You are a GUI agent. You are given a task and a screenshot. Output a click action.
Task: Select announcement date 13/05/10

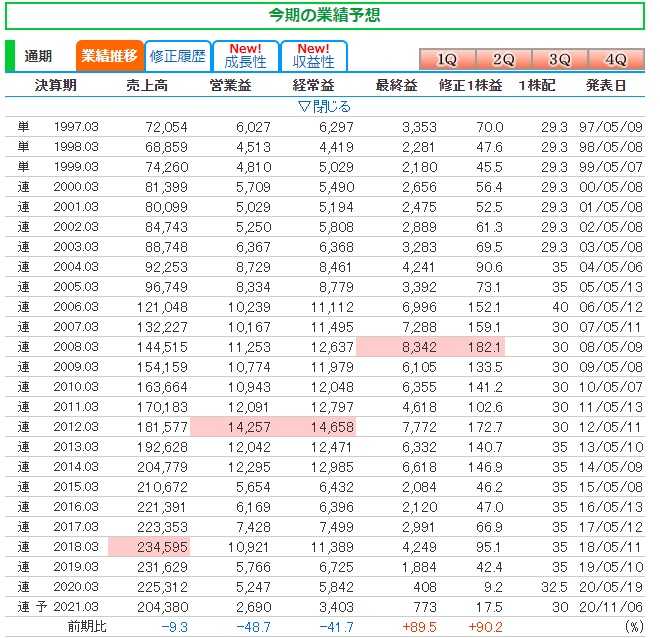[x=611, y=447]
